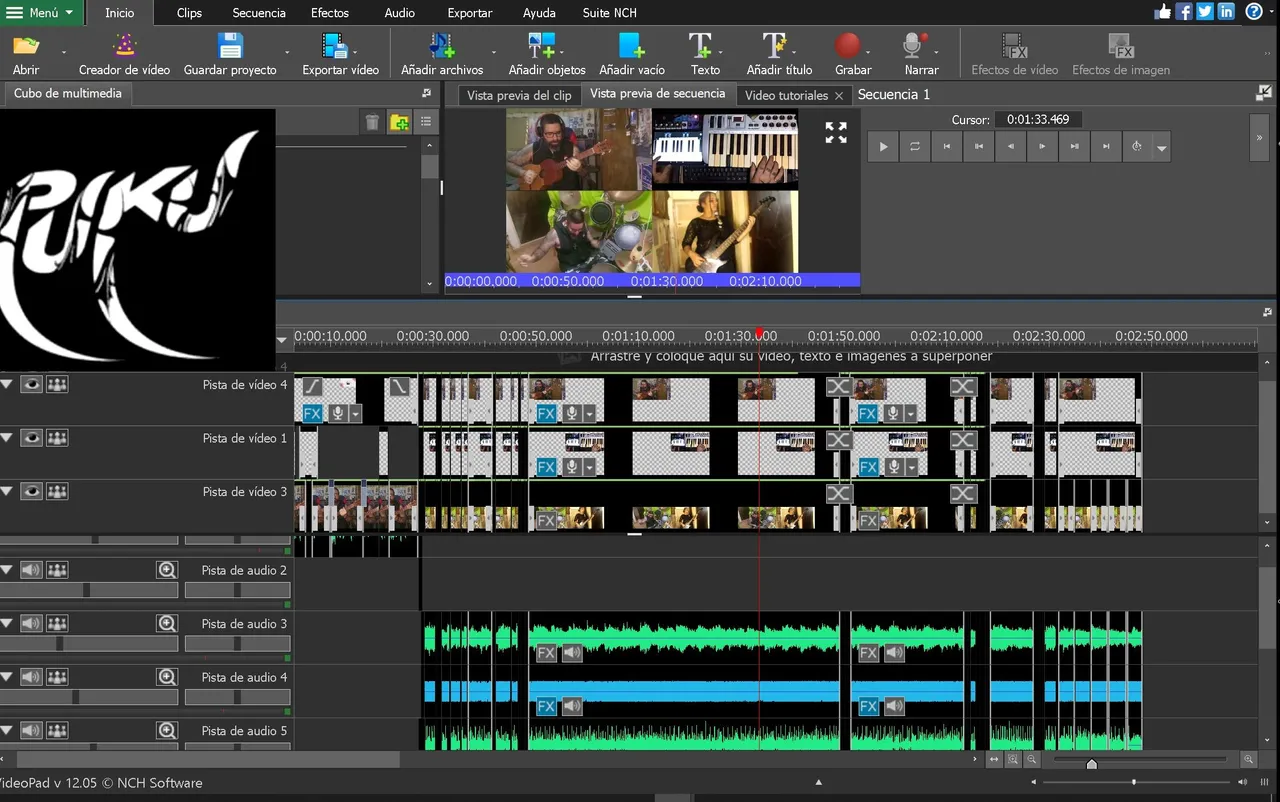Collapse Pista de vídeo 4 track

click(7, 384)
